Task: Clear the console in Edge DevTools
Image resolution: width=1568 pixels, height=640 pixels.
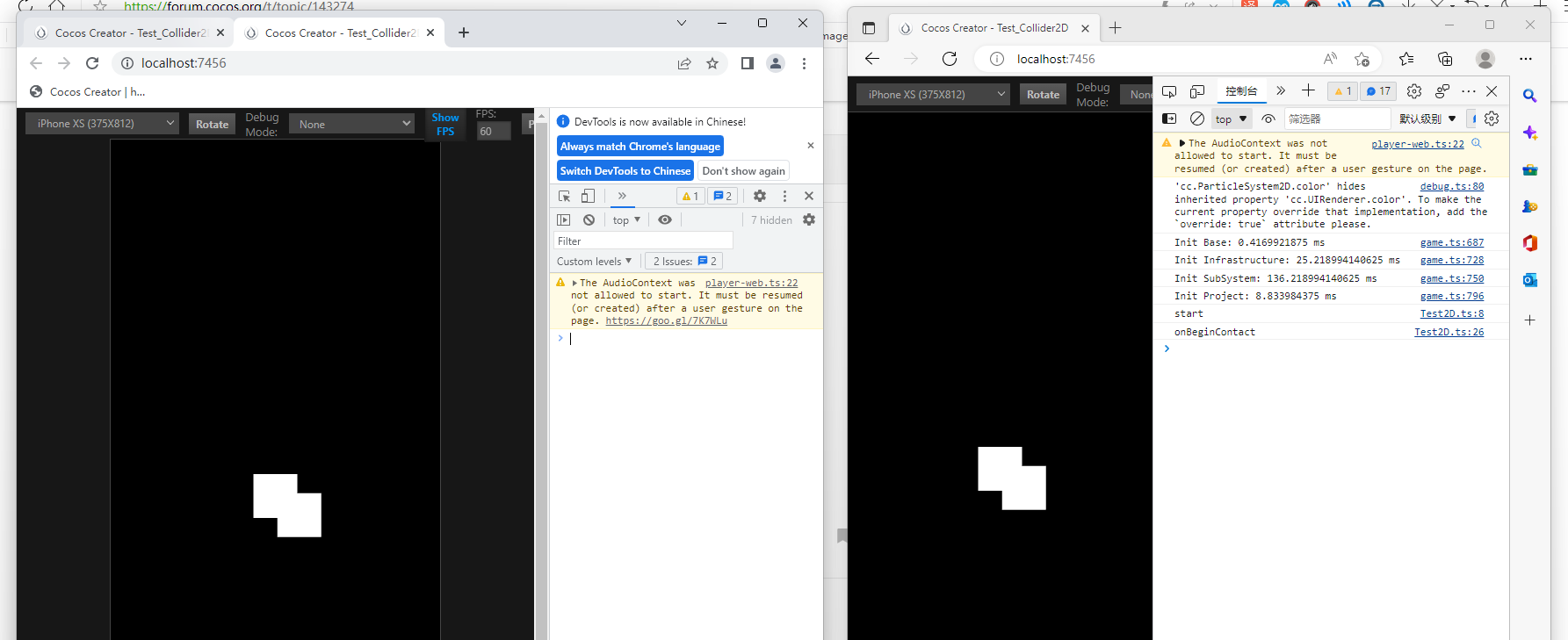Action: click(1197, 119)
